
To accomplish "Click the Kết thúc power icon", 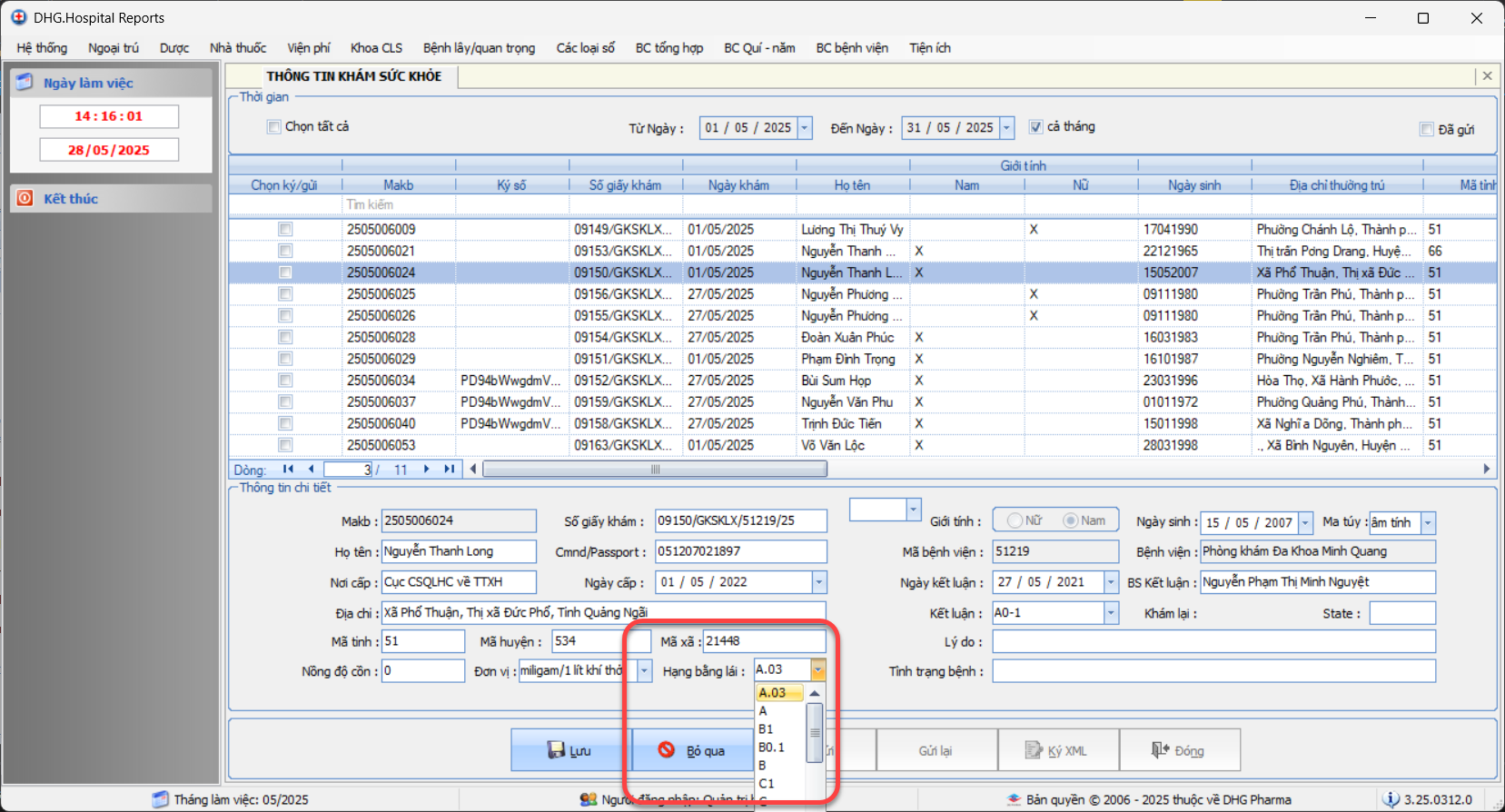I will (x=25, y=198).
